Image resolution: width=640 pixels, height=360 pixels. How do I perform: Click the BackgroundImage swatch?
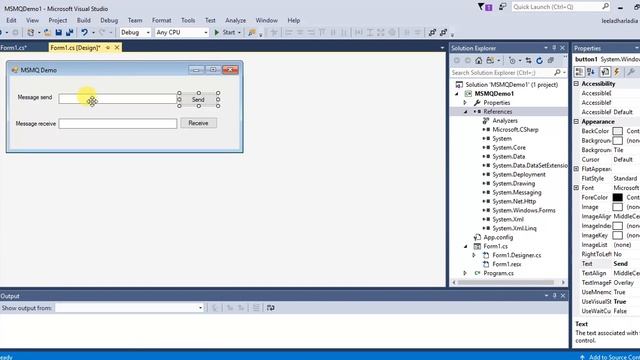point(618,140)
